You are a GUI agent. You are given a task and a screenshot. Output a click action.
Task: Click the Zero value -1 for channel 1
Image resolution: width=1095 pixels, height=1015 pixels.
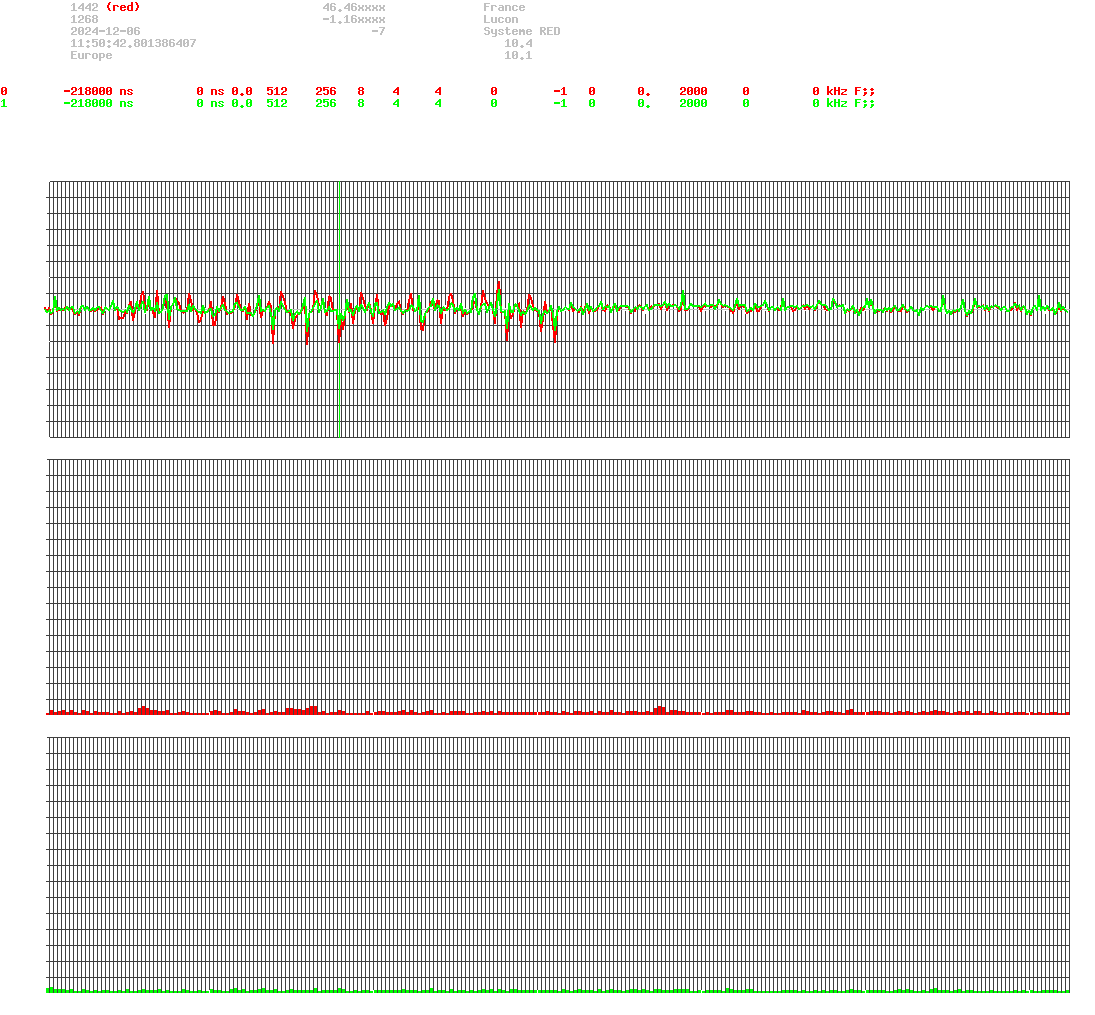tap(560, 103)
